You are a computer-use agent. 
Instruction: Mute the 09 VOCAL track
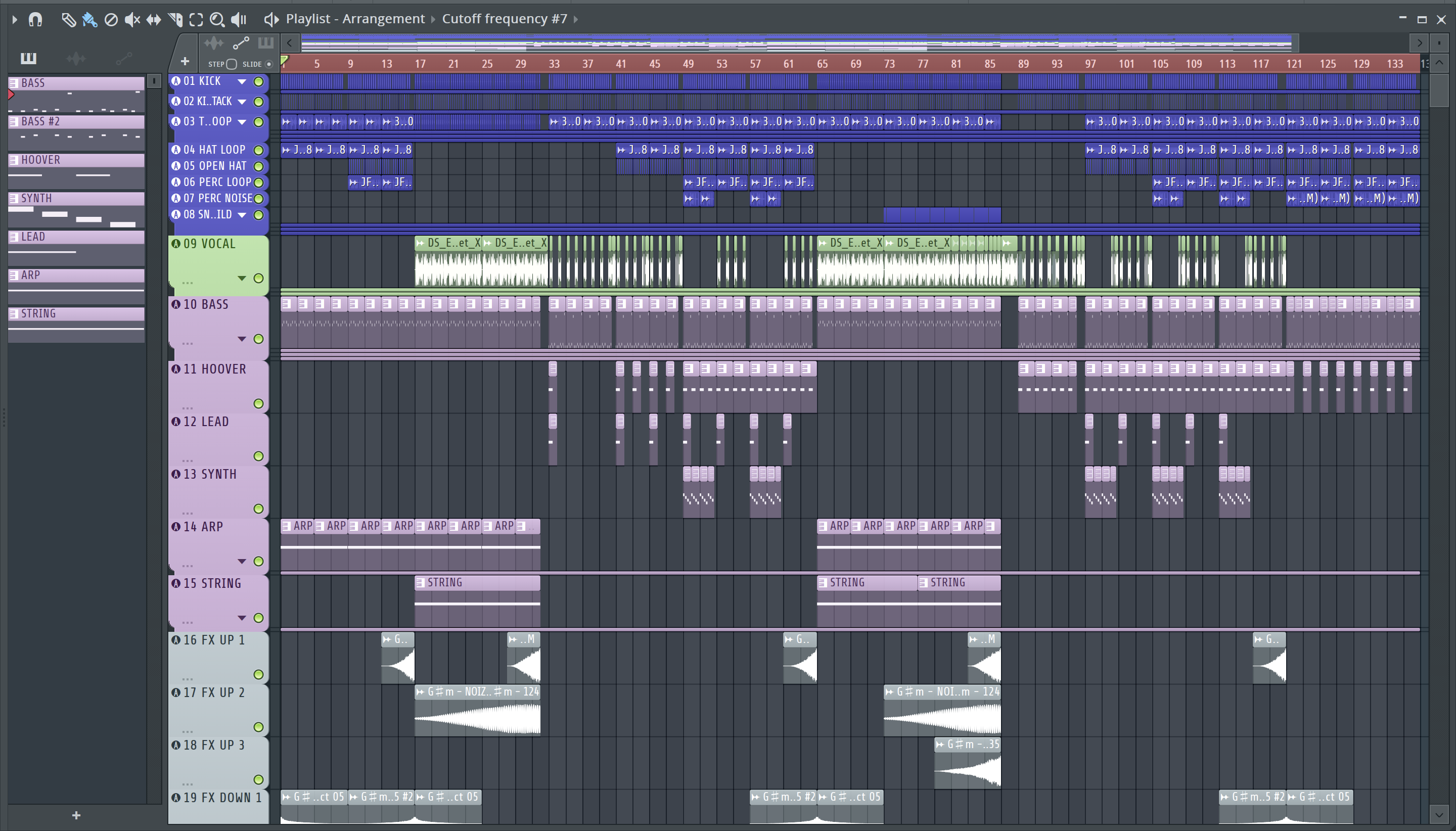258,278
